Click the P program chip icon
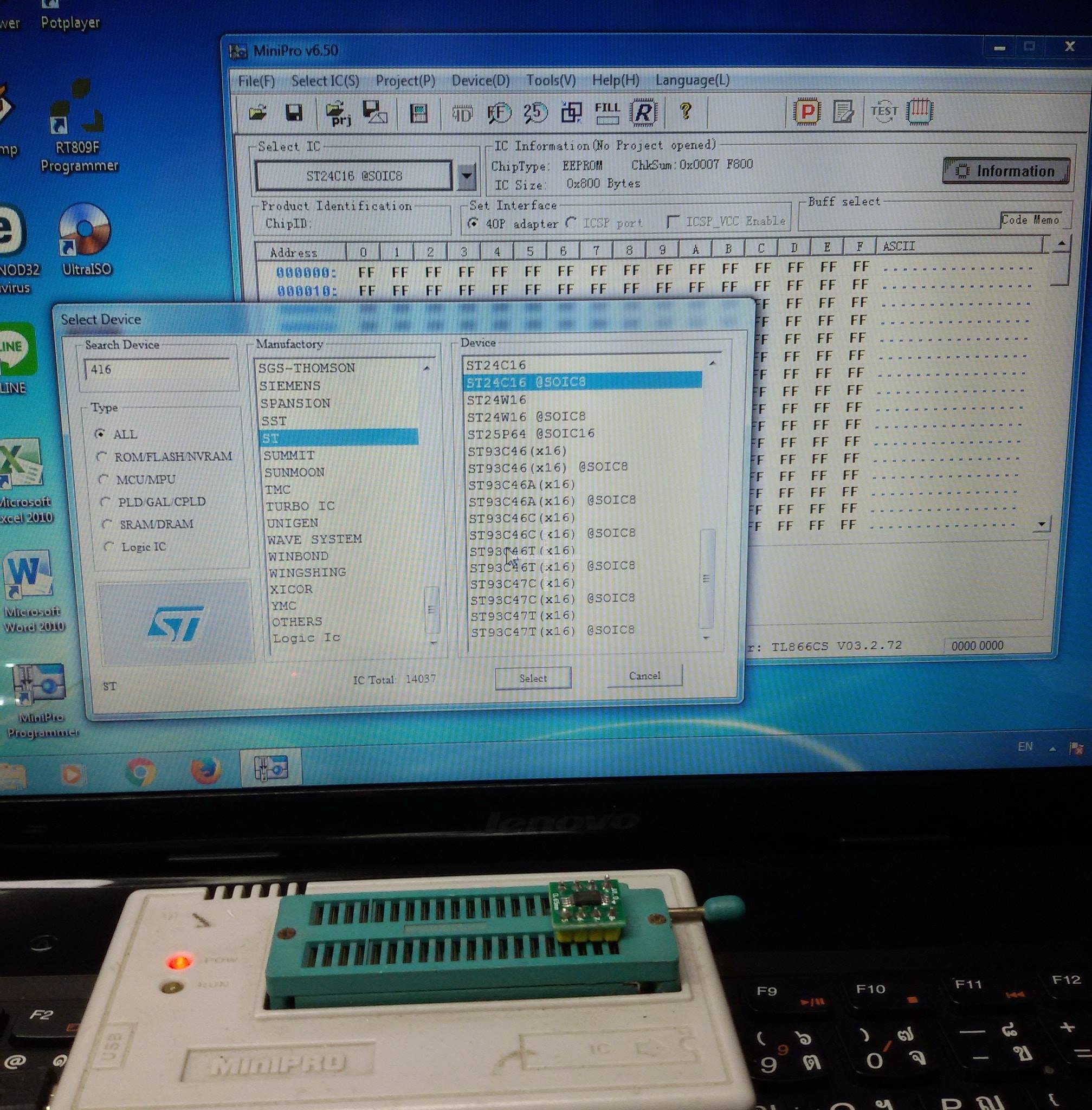Image resolution: width=1092 pixels, height=1110 pixels. click(x=807, y=111)
